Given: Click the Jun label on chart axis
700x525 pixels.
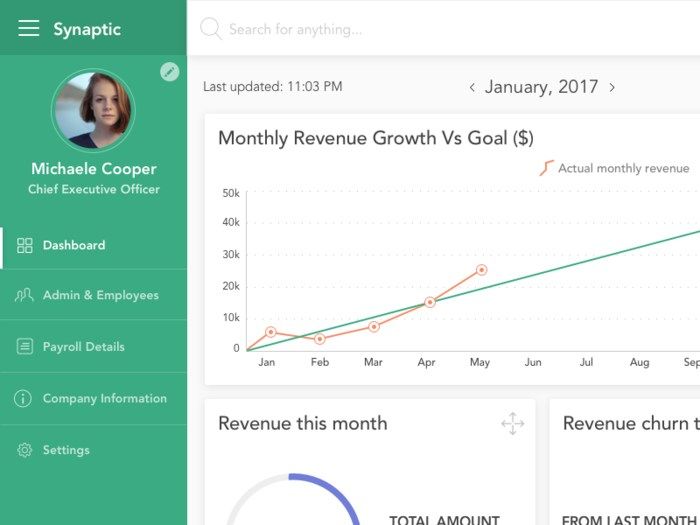Looking at the screenshot, I should pos(533,362).
